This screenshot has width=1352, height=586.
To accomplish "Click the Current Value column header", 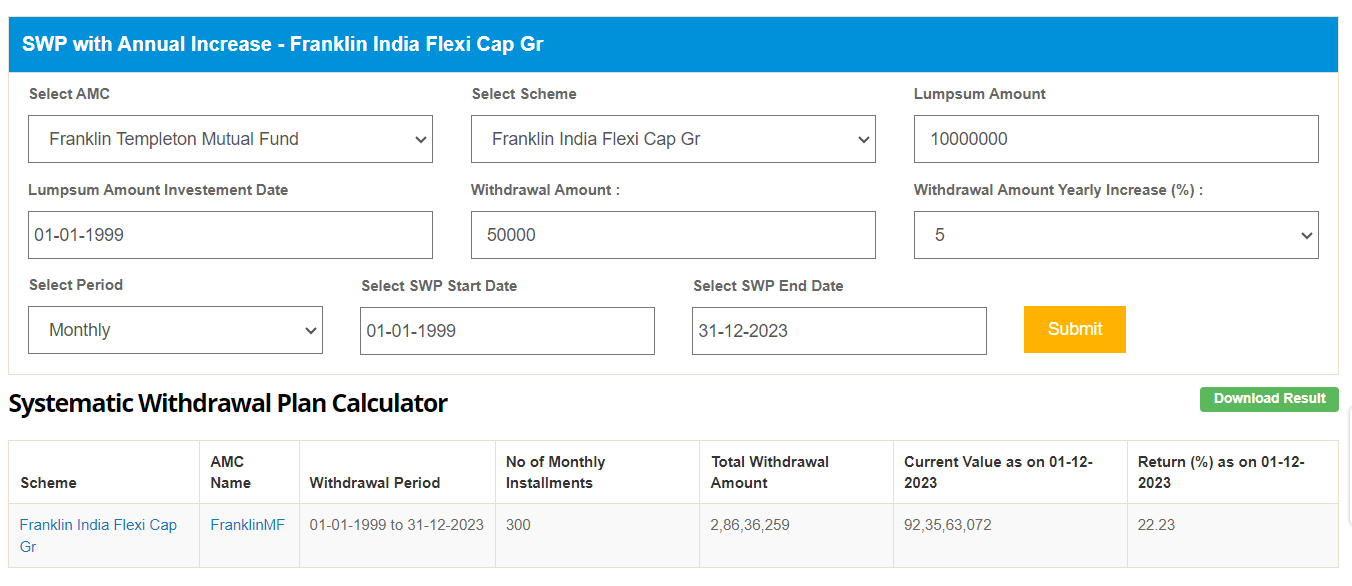I will [998, 472].
